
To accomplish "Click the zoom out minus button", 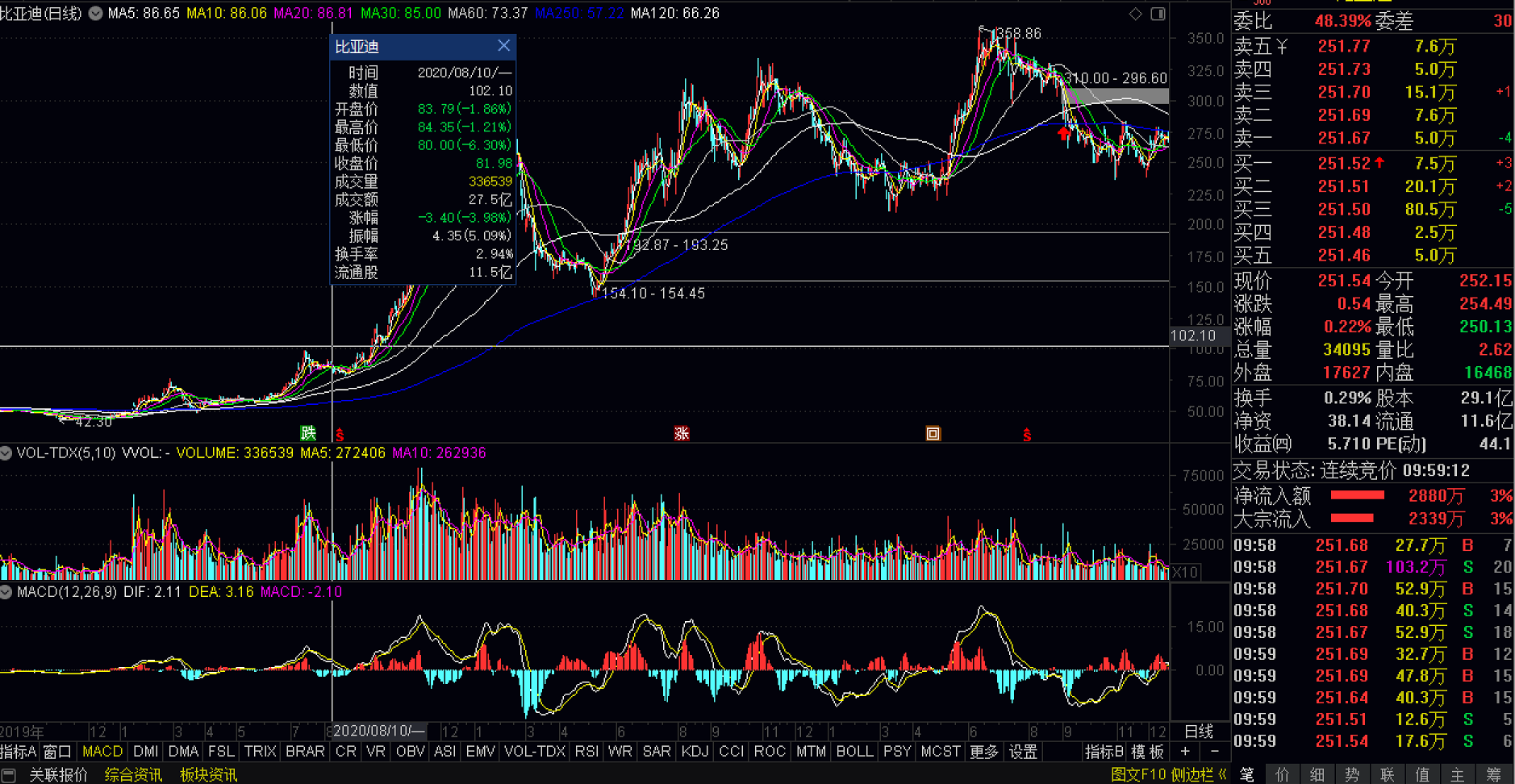I will (x=1214, y=752).
